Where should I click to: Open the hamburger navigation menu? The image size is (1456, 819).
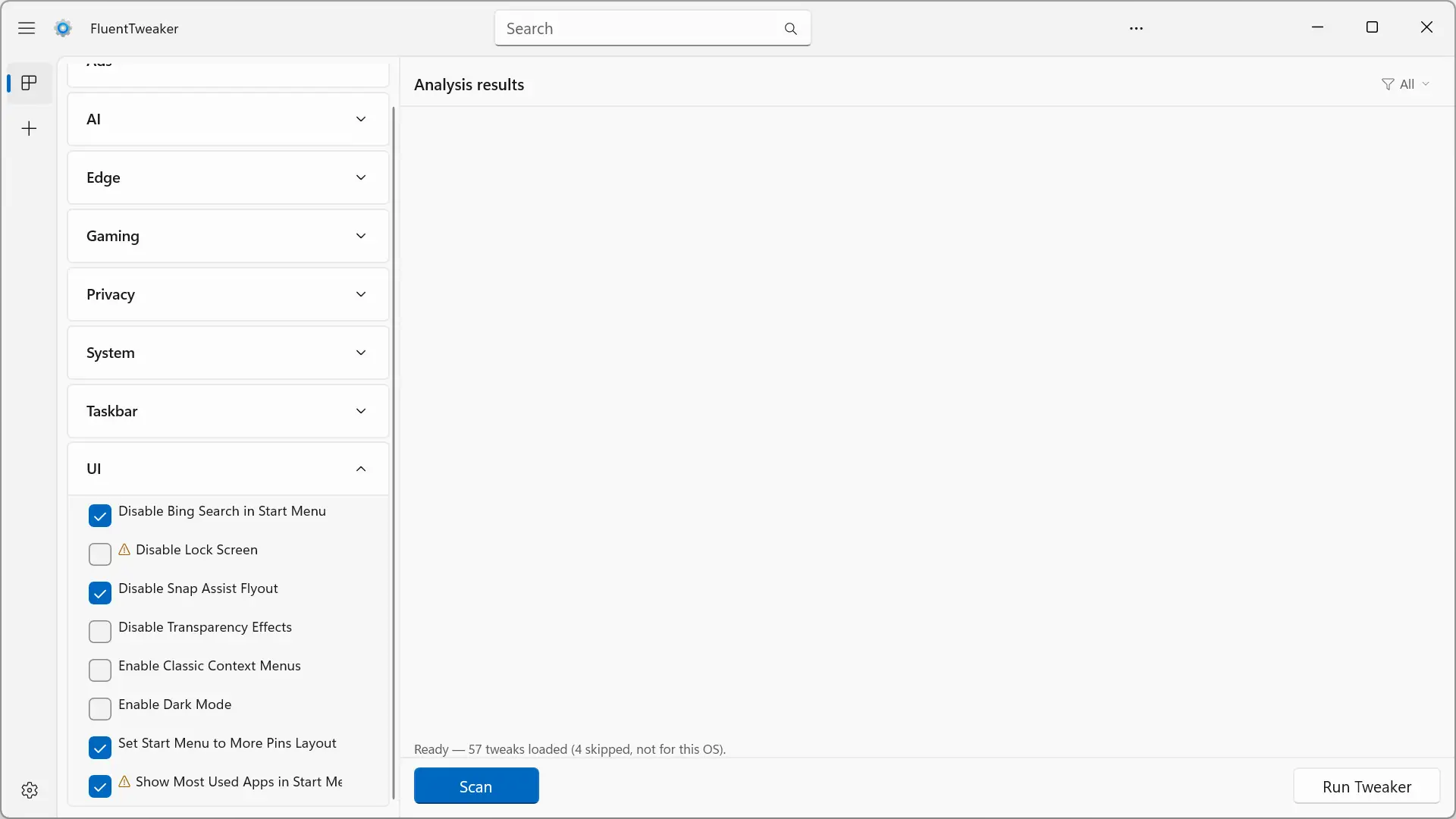(x=27, y=28)
